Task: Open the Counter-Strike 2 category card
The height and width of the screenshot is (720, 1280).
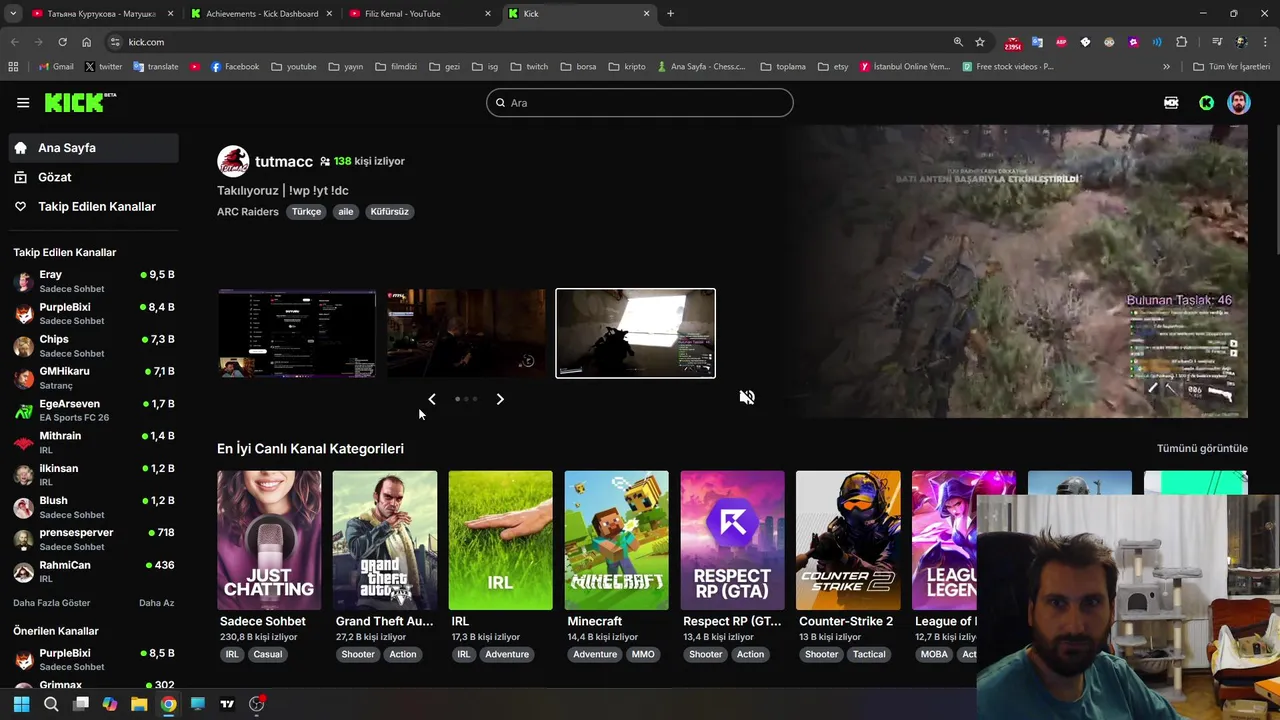Action: click(848, 540)
